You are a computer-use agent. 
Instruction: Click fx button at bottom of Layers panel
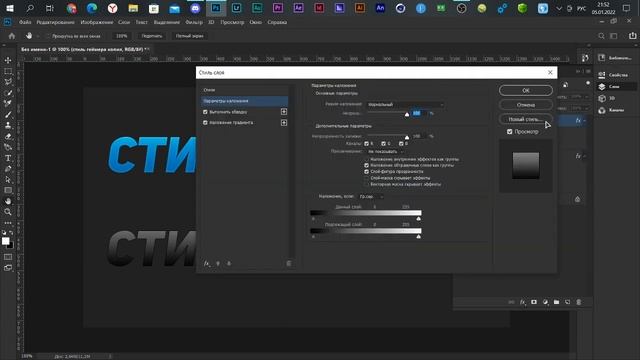pos(522,302)
